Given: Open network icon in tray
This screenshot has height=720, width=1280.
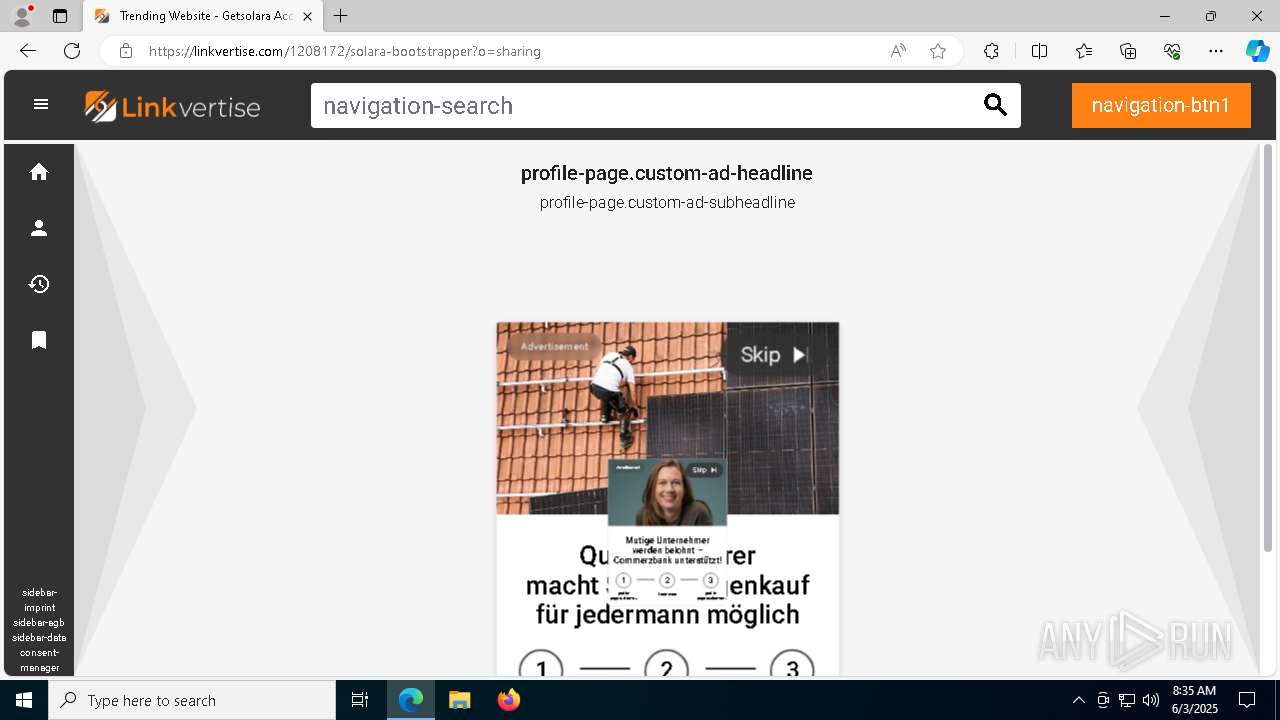Looking at the screenshot, I should (x=1127, y=700).
